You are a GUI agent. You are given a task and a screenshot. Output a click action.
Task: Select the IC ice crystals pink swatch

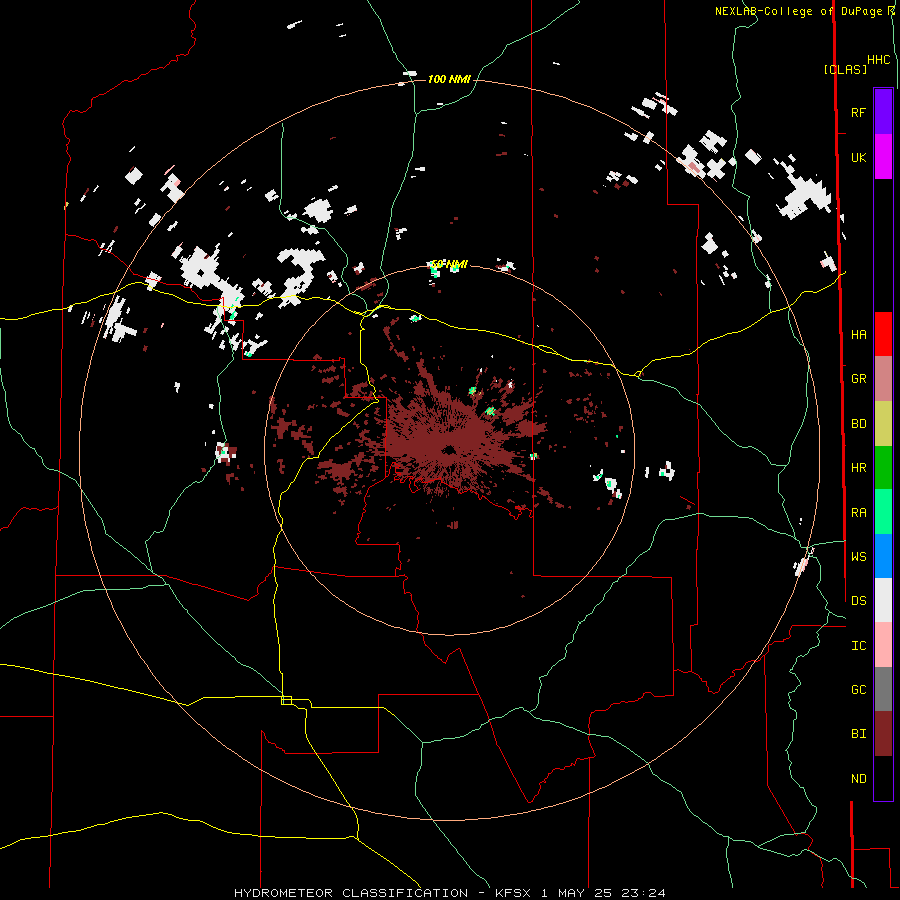(883, 645)
